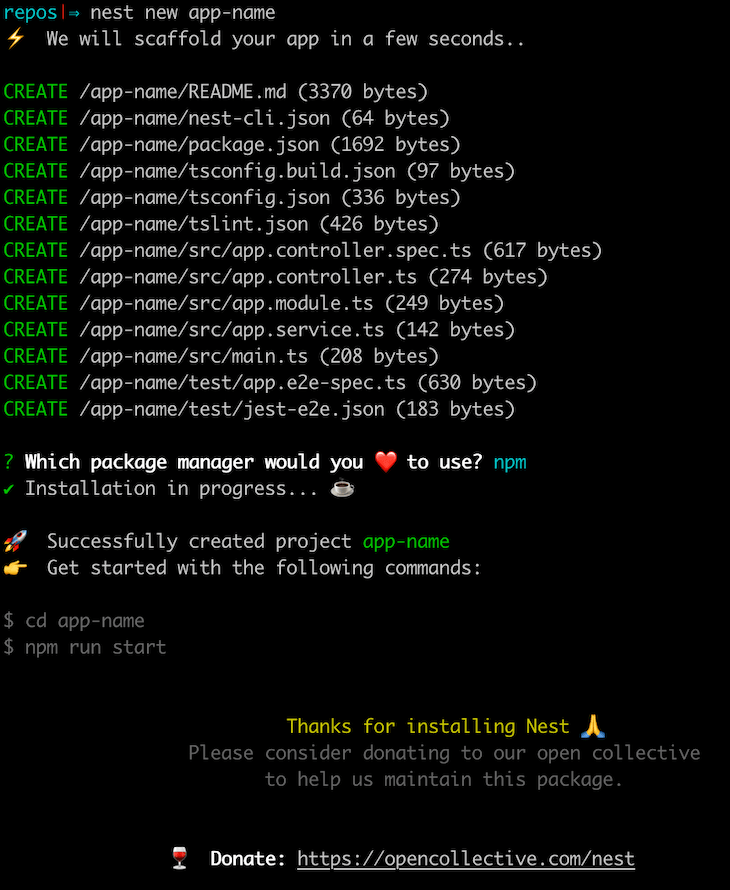Viewport: 730px width, 890px height.
Task: Click the package.json created file path
Action: (199, 145)
